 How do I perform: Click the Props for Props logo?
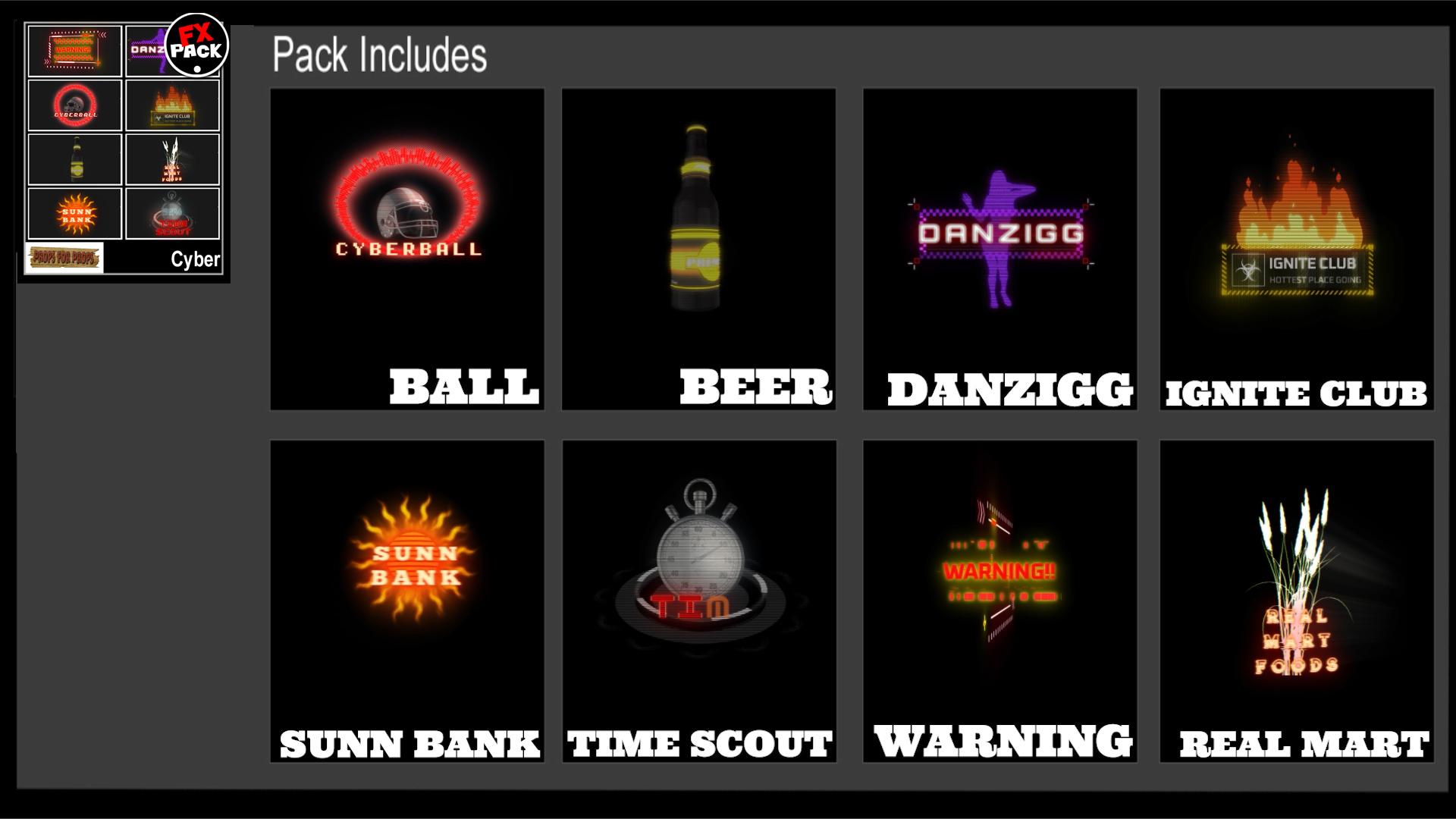64,259
